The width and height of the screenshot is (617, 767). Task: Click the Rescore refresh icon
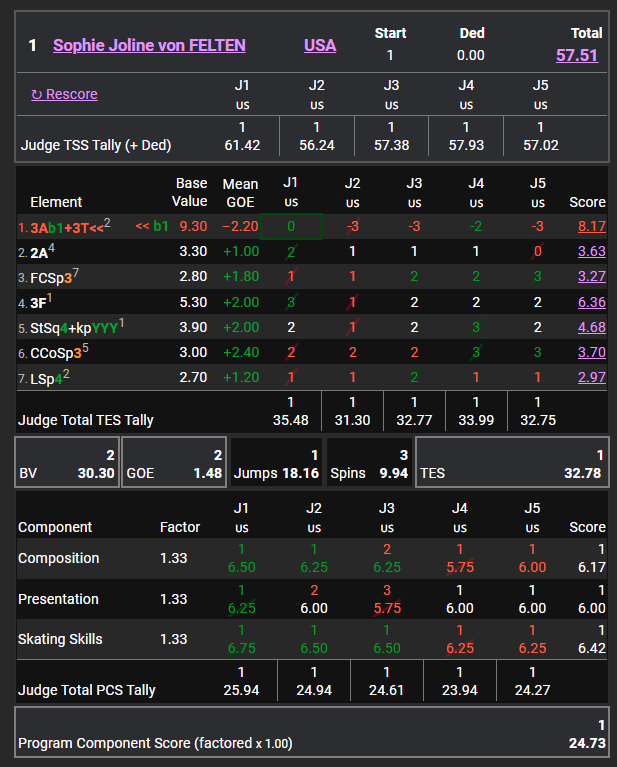click(x=37, y=94)
